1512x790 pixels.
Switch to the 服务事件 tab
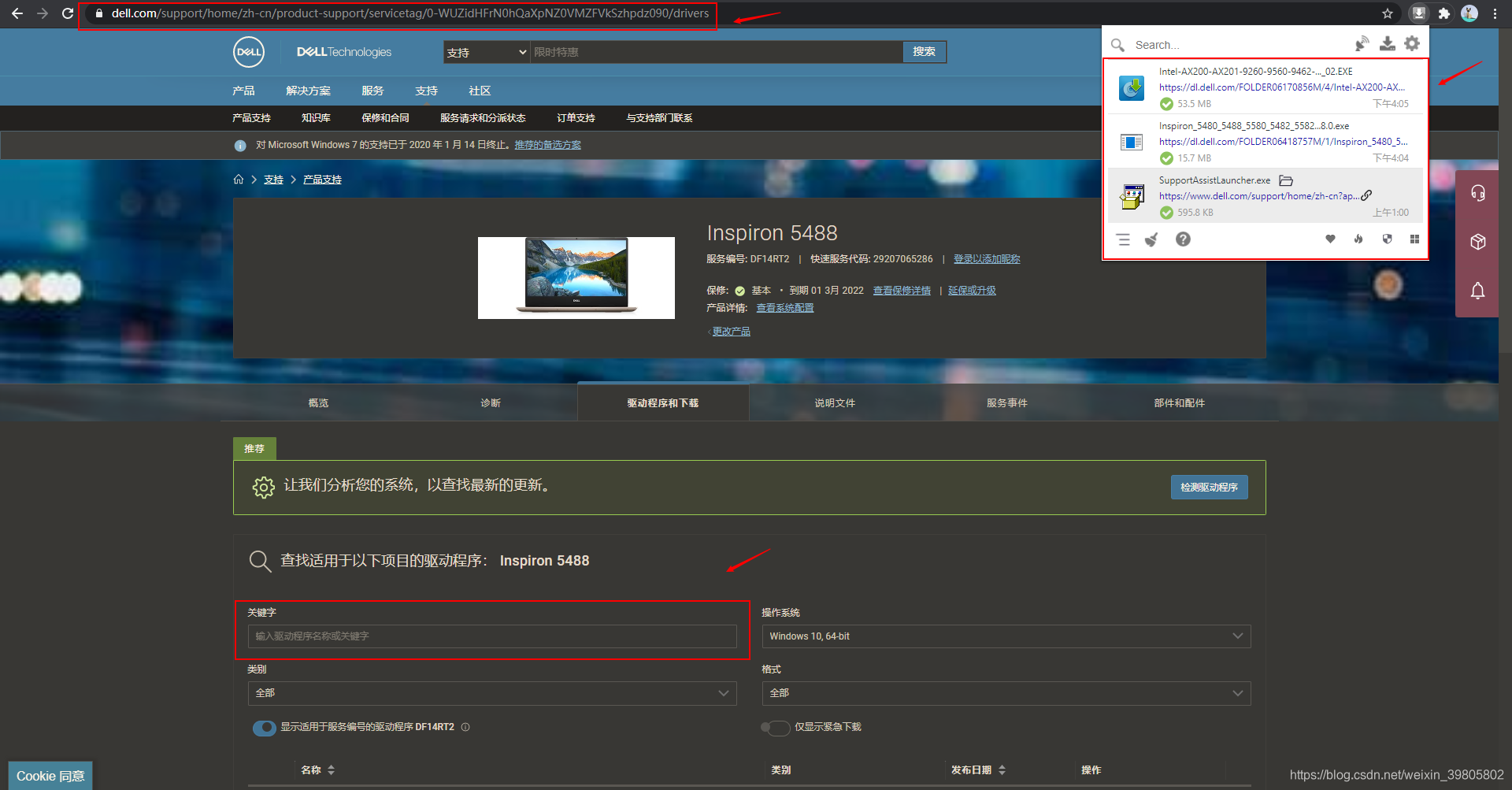click(1007, 402)
